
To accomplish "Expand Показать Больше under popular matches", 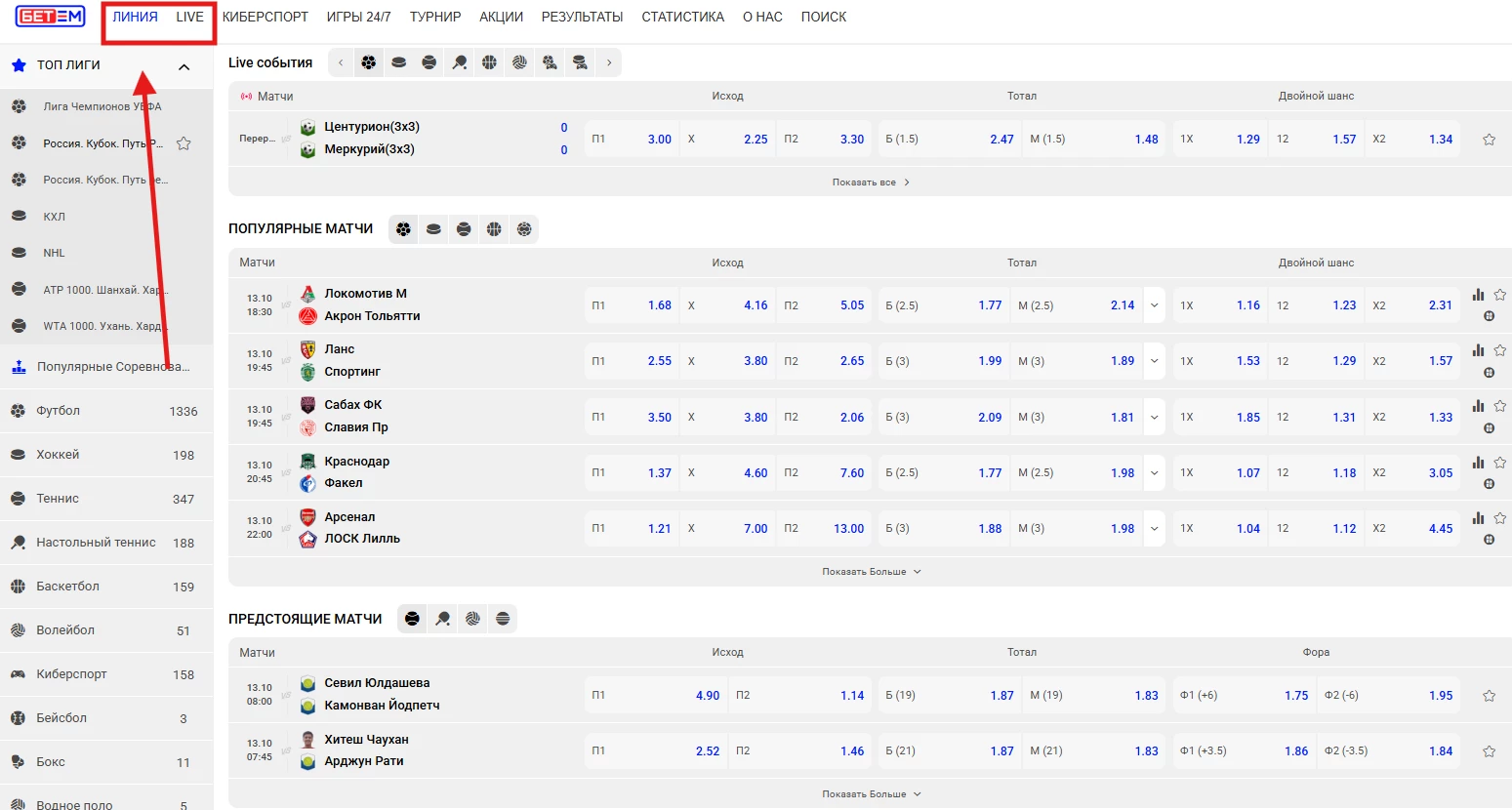I will pos(871,572).
